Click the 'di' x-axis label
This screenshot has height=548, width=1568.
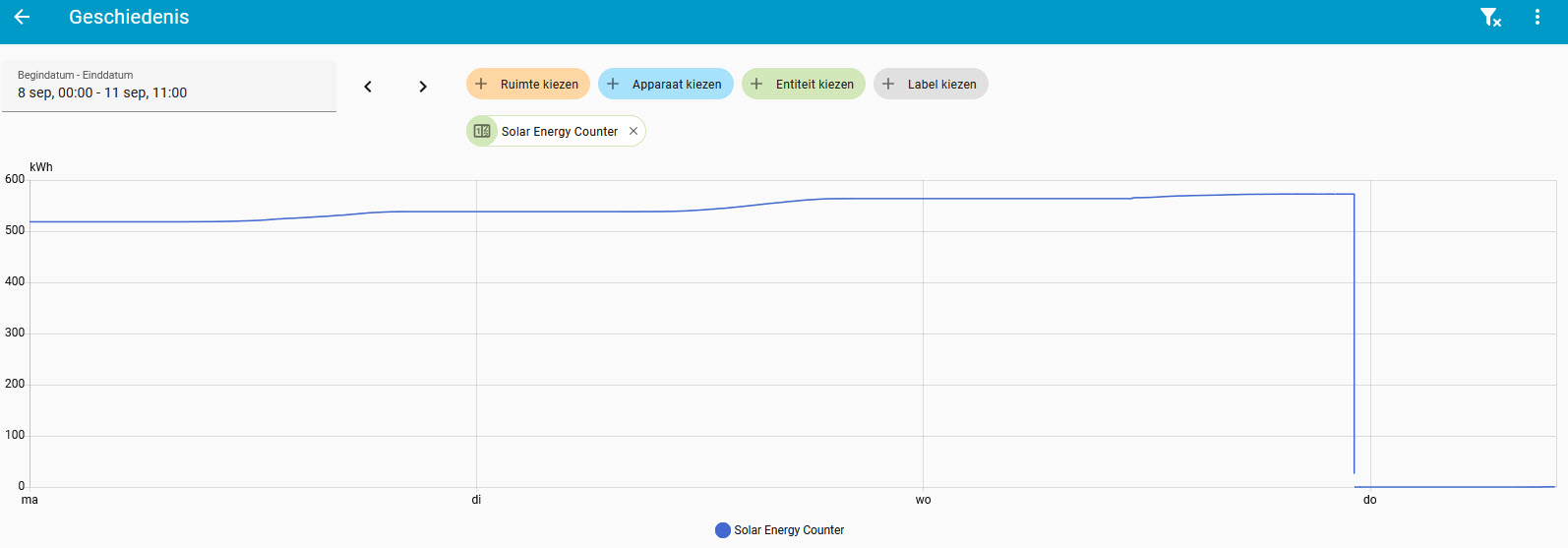pos(476,500)
